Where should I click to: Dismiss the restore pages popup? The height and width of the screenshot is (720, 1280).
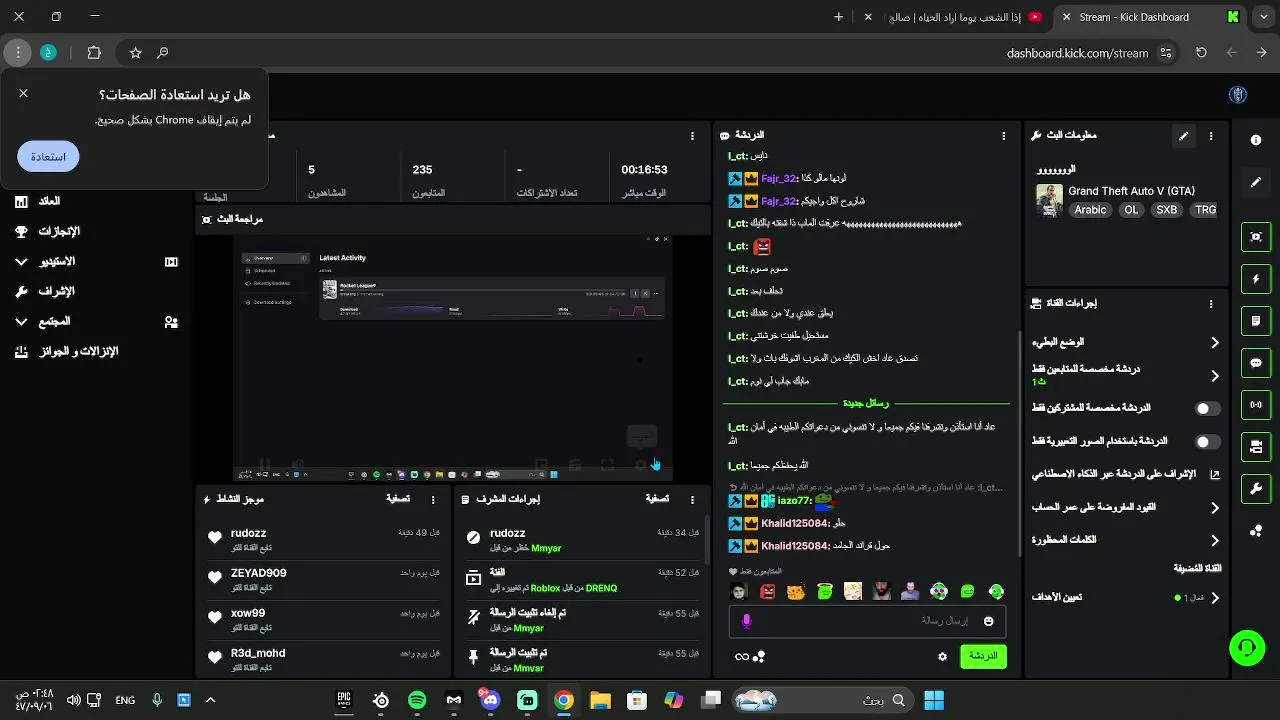[x=23, y=93]
